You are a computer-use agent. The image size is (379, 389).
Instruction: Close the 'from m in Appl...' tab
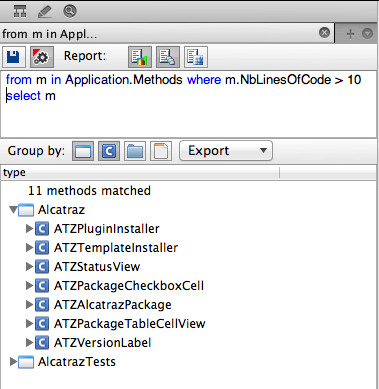[324, 33]
